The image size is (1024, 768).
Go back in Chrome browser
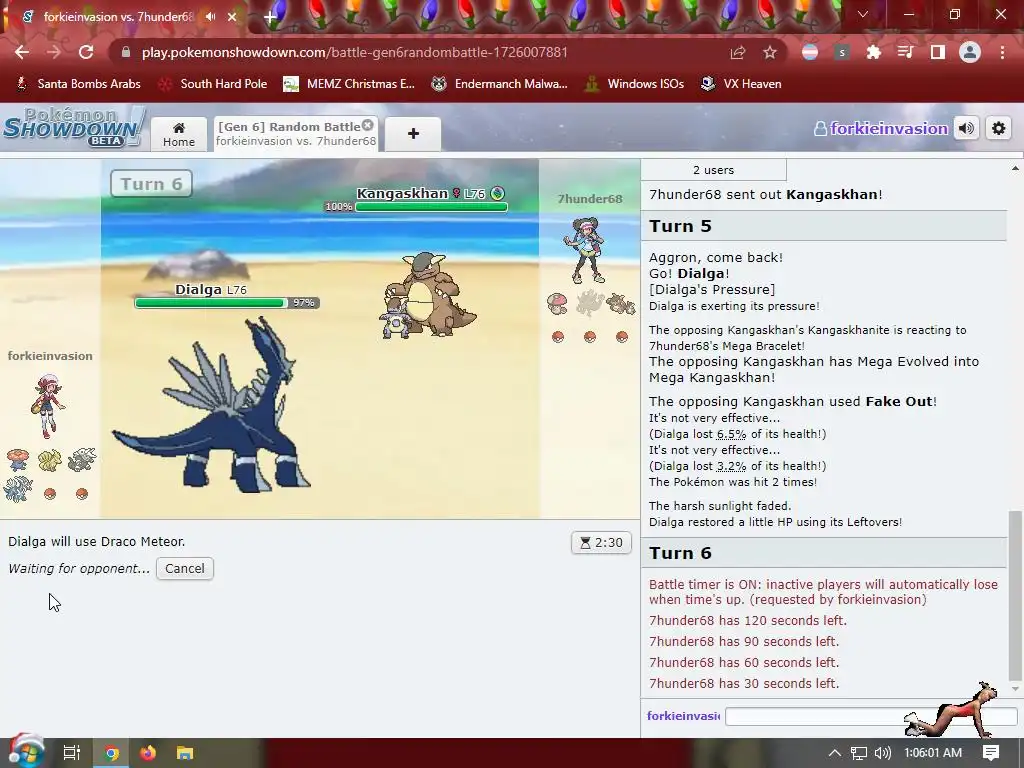[22, 52]
